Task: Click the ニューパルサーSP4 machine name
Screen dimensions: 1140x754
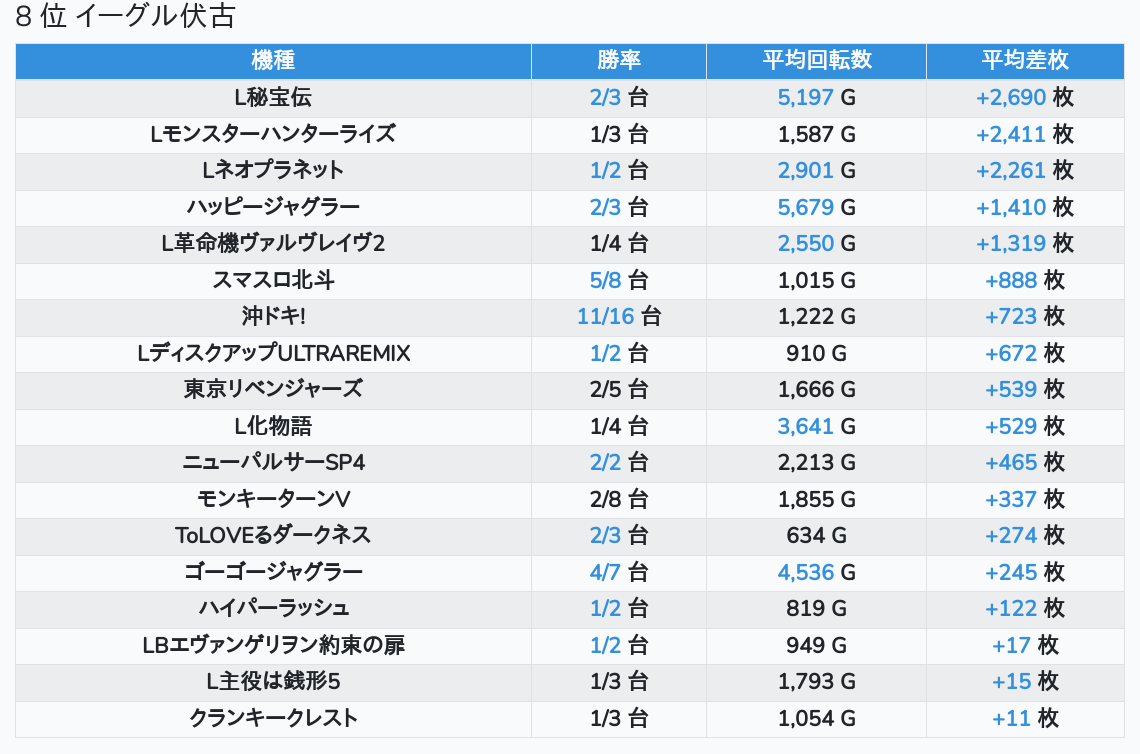Action: (273, 462)
